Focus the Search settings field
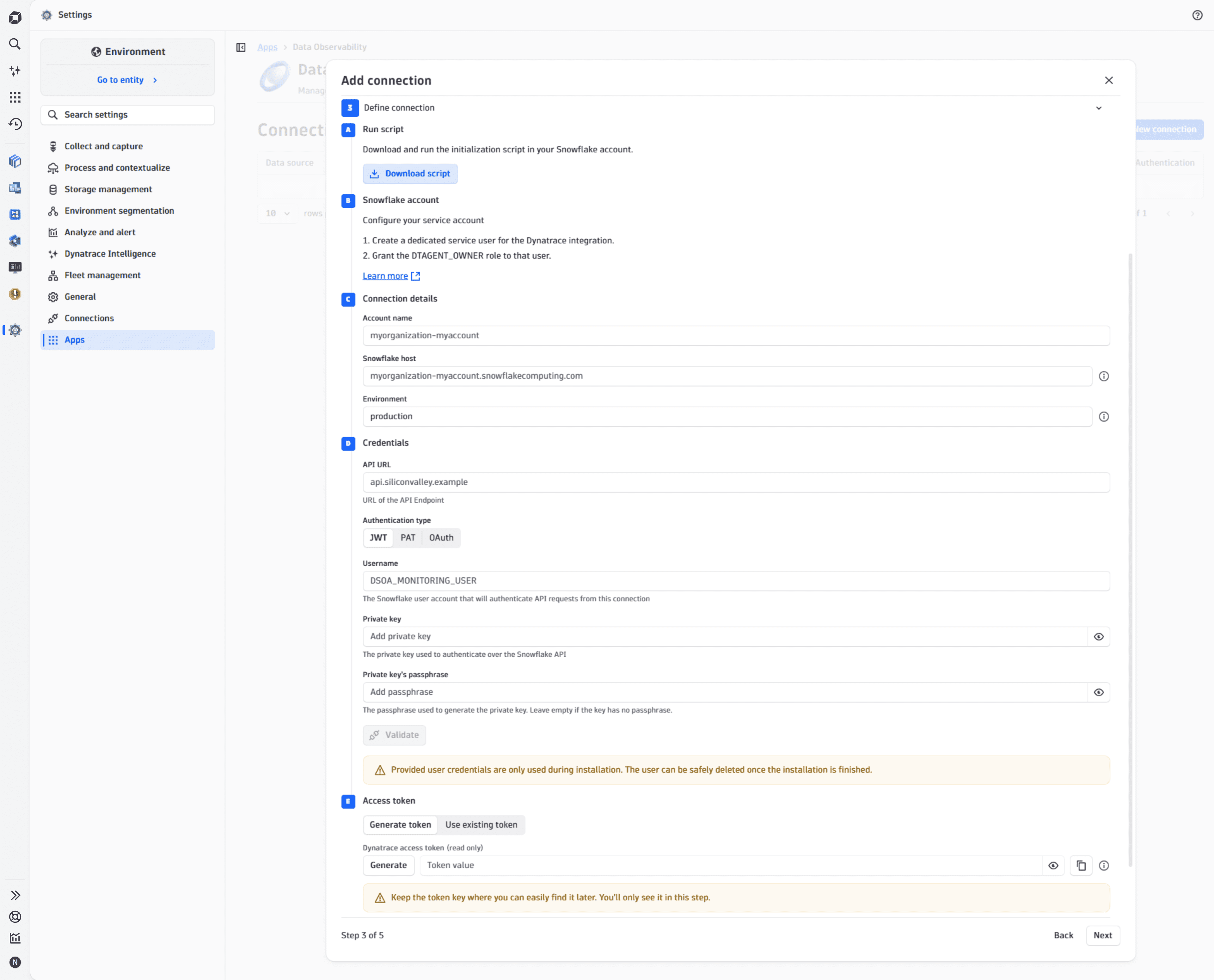The image size is (1214, 980). 128,114
